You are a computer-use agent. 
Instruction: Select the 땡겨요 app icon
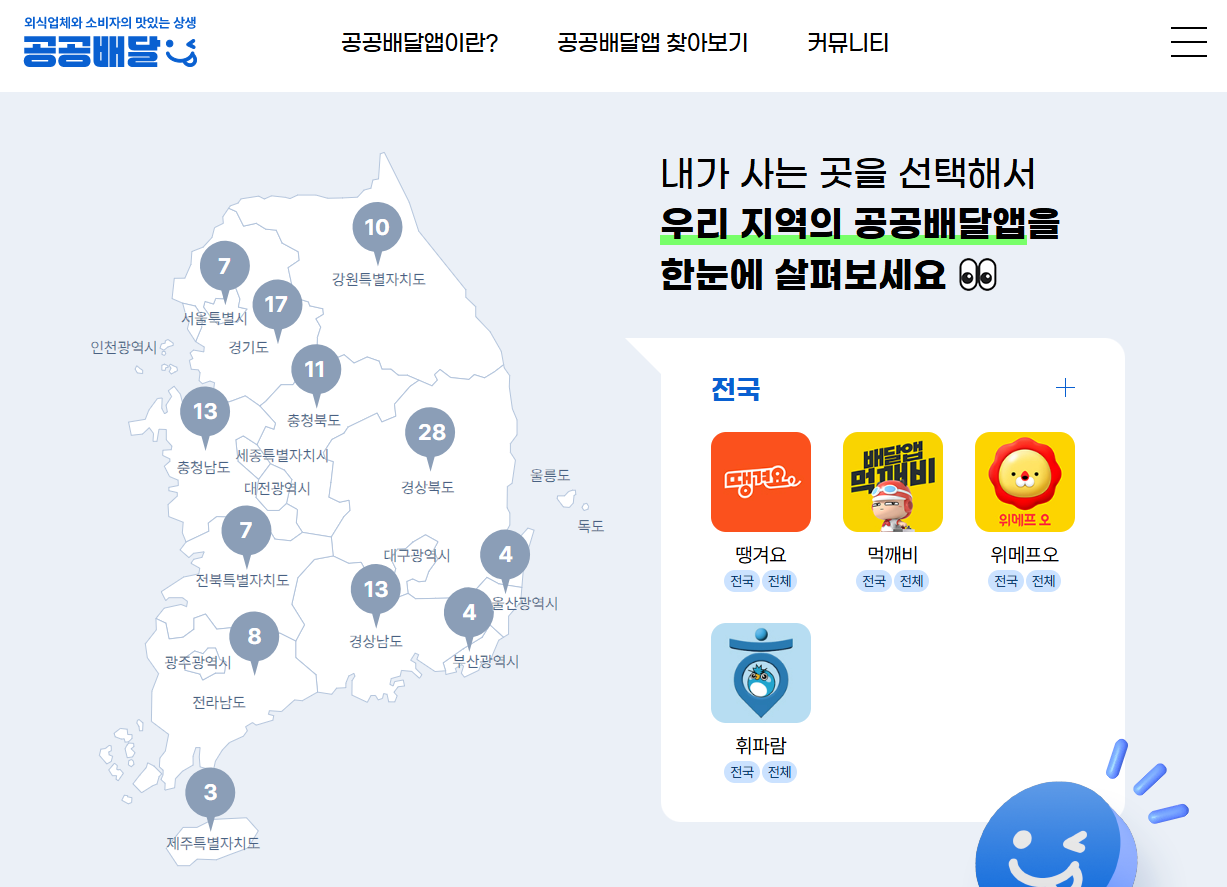click(x=761, y=482)
